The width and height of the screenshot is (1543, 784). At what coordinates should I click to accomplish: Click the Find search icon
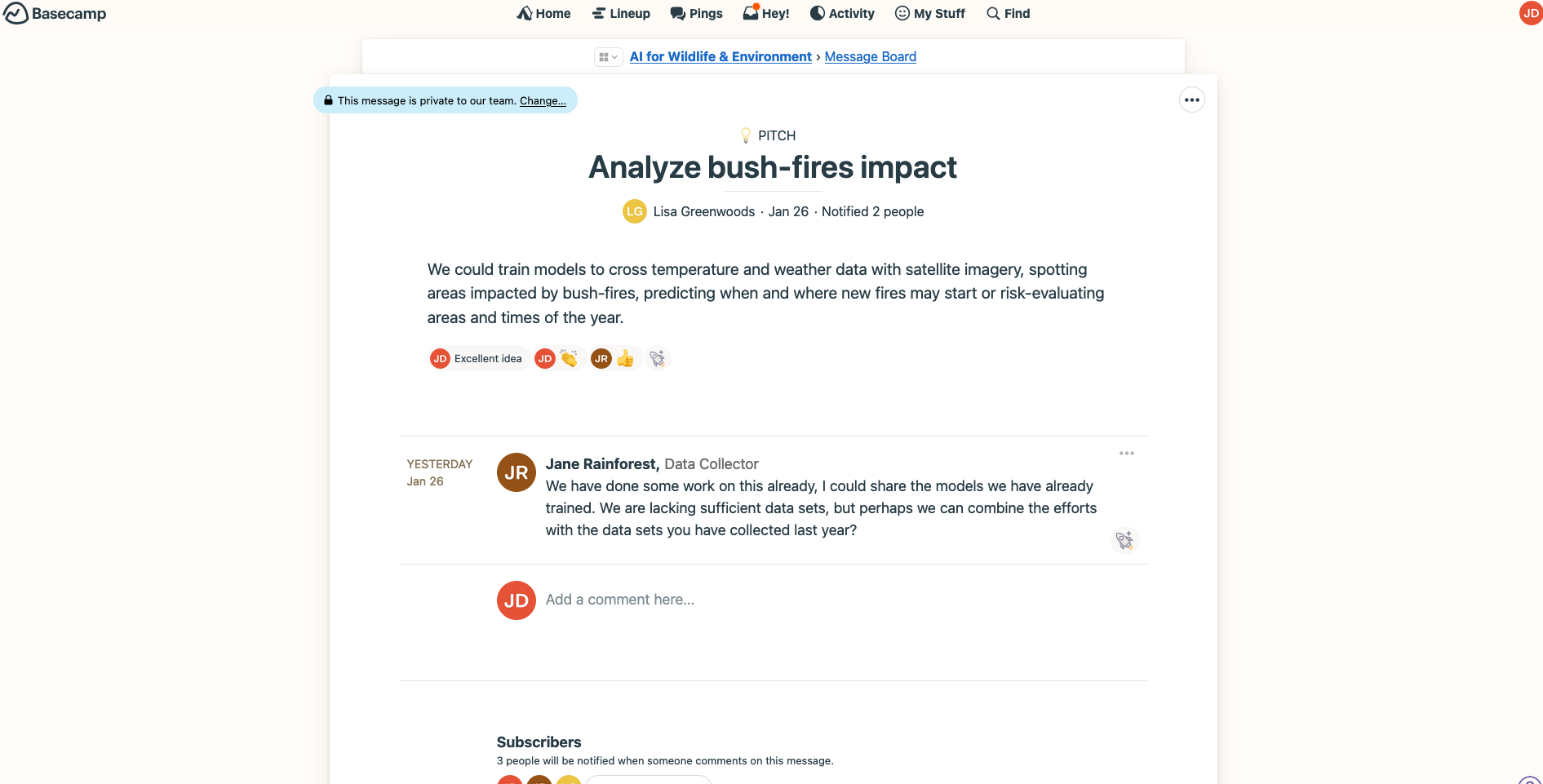pyautogui.click(x=993, y=13)
